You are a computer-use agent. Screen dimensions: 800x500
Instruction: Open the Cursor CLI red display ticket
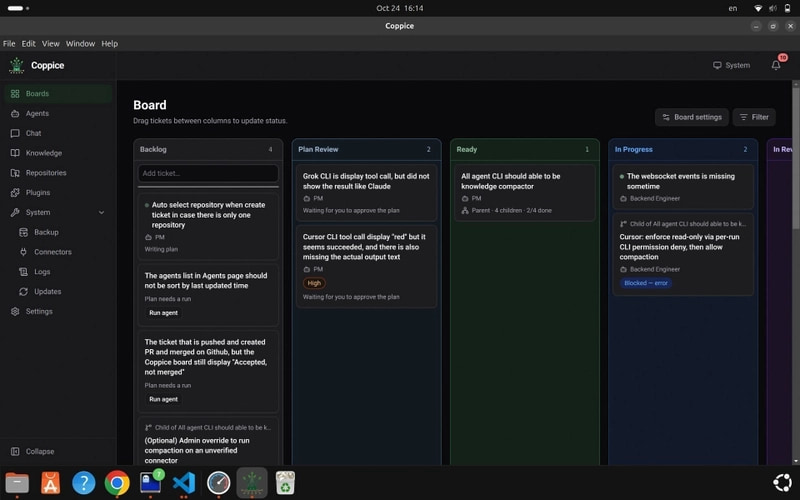pos(366,266)
